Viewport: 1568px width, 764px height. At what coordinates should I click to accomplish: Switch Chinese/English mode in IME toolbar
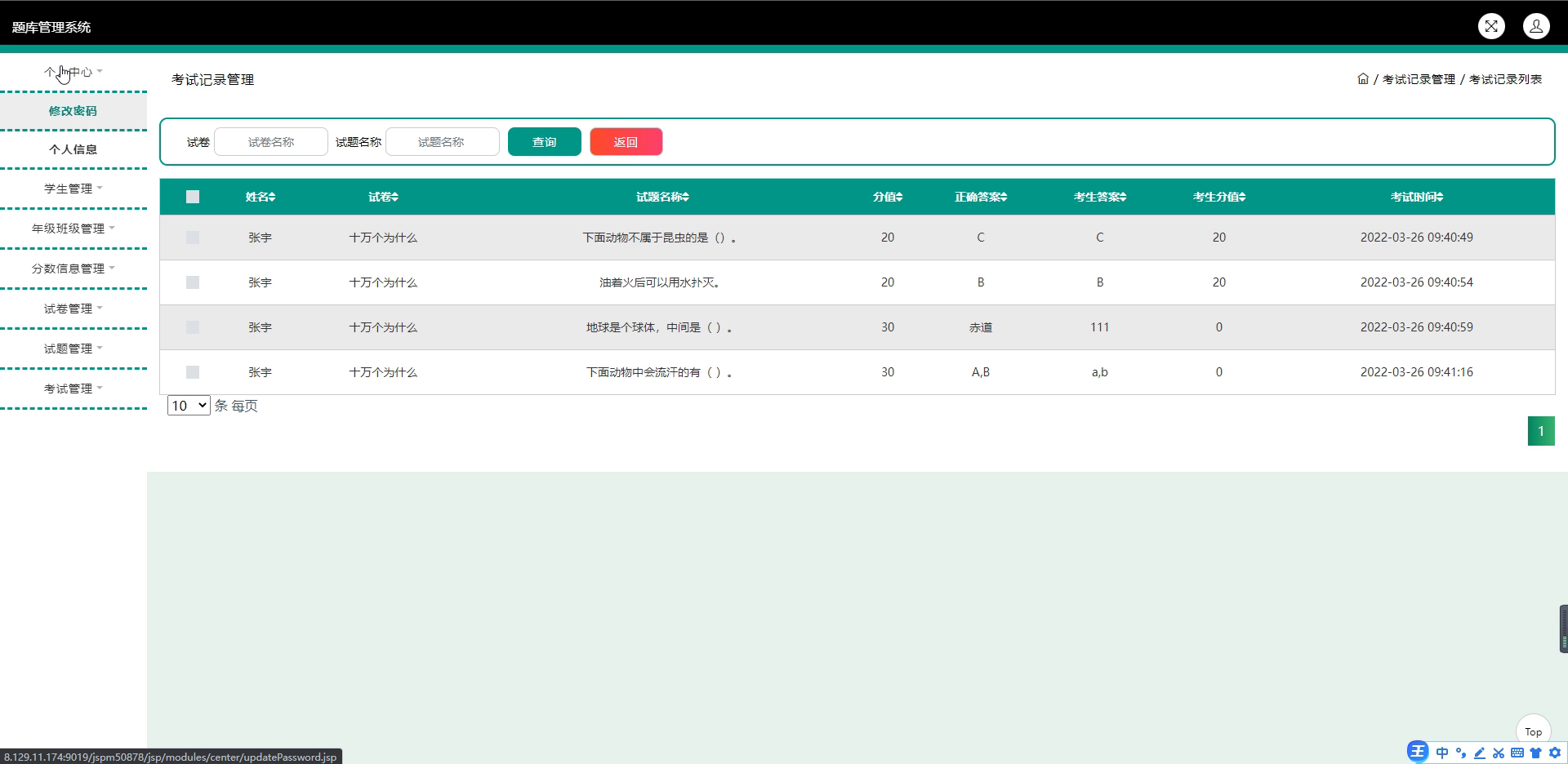(1442, 753)
